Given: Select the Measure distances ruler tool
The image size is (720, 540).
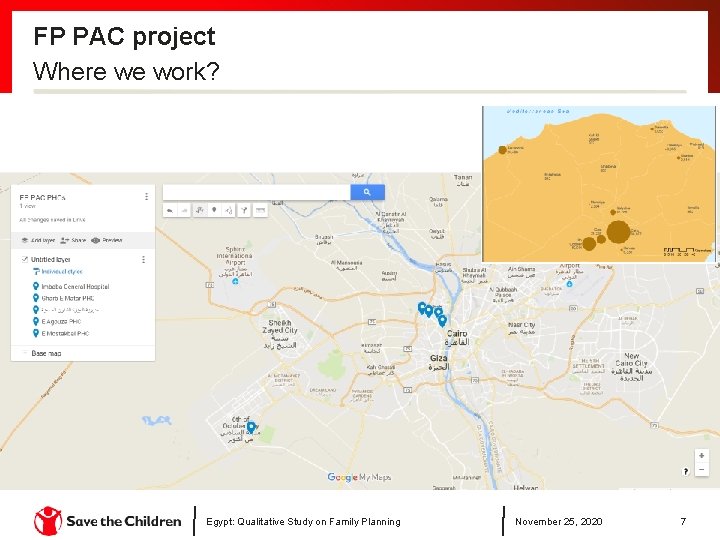Looking at the screenshot, I should (x=260, y=210).
